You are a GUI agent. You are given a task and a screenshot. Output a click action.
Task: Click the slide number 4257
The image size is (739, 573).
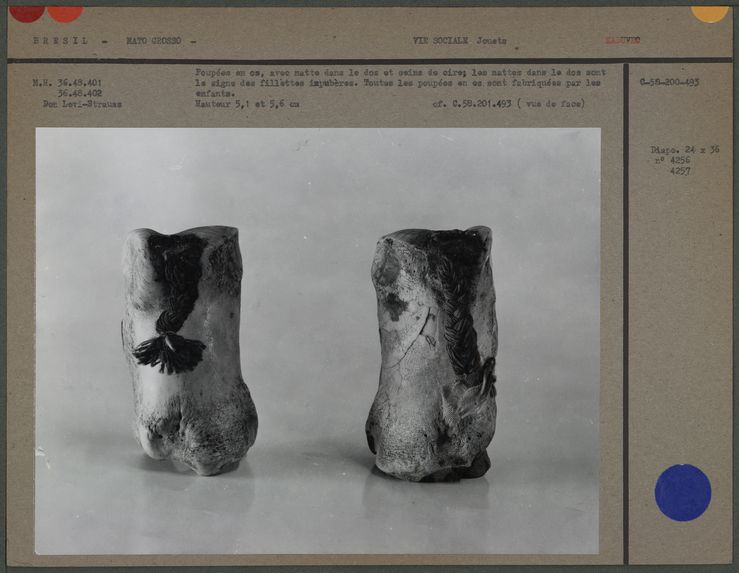tap(680, 171)
